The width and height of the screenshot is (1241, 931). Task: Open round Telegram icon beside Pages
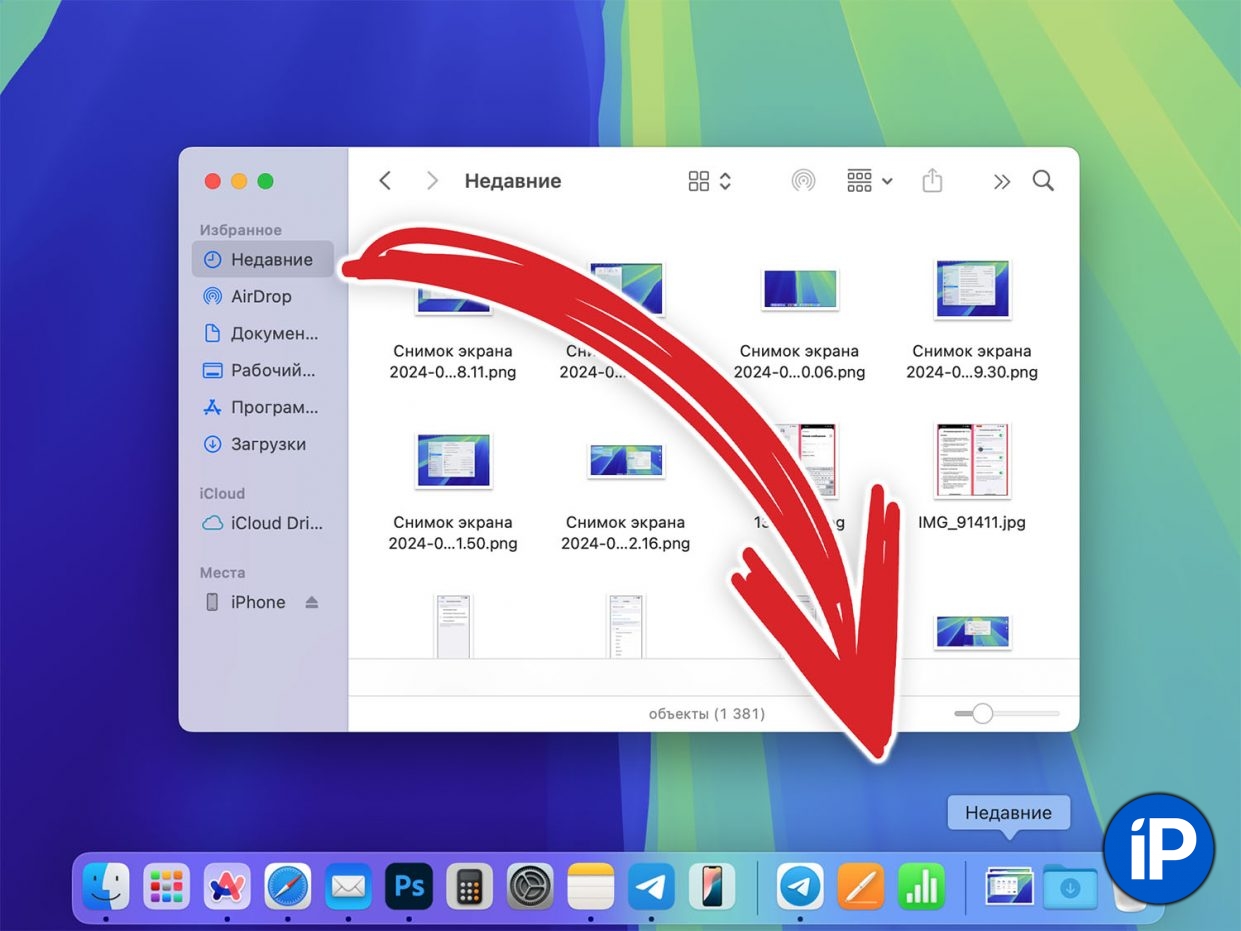coord(801,885)
